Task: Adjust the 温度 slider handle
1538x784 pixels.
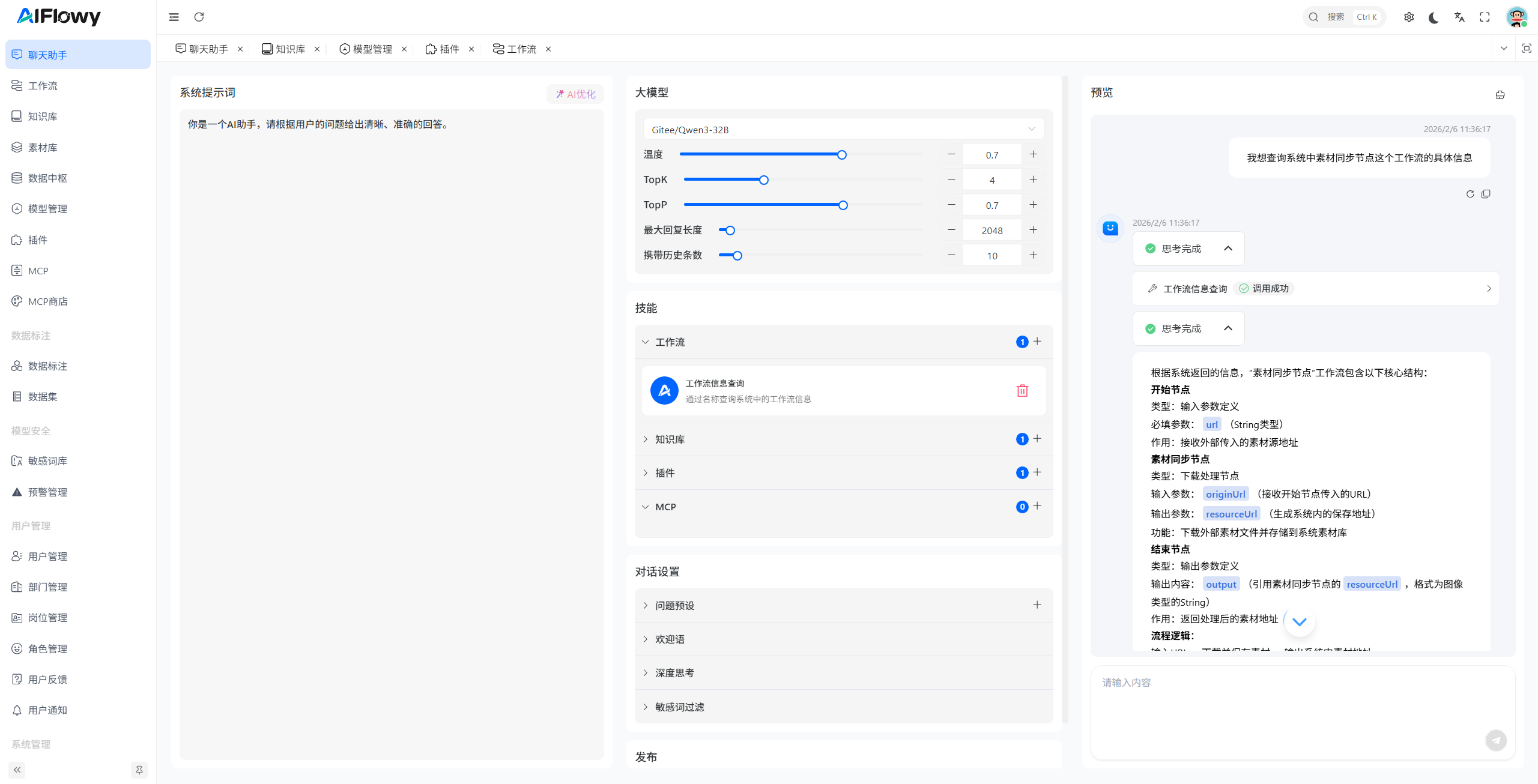Action: click(842, 154)
